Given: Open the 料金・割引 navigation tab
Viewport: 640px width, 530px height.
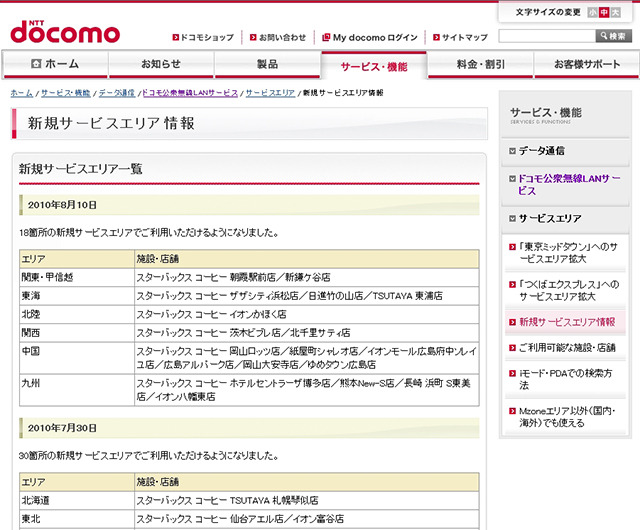Looking at the screenshot, I should pyautogui.click(x=480, y=64).
